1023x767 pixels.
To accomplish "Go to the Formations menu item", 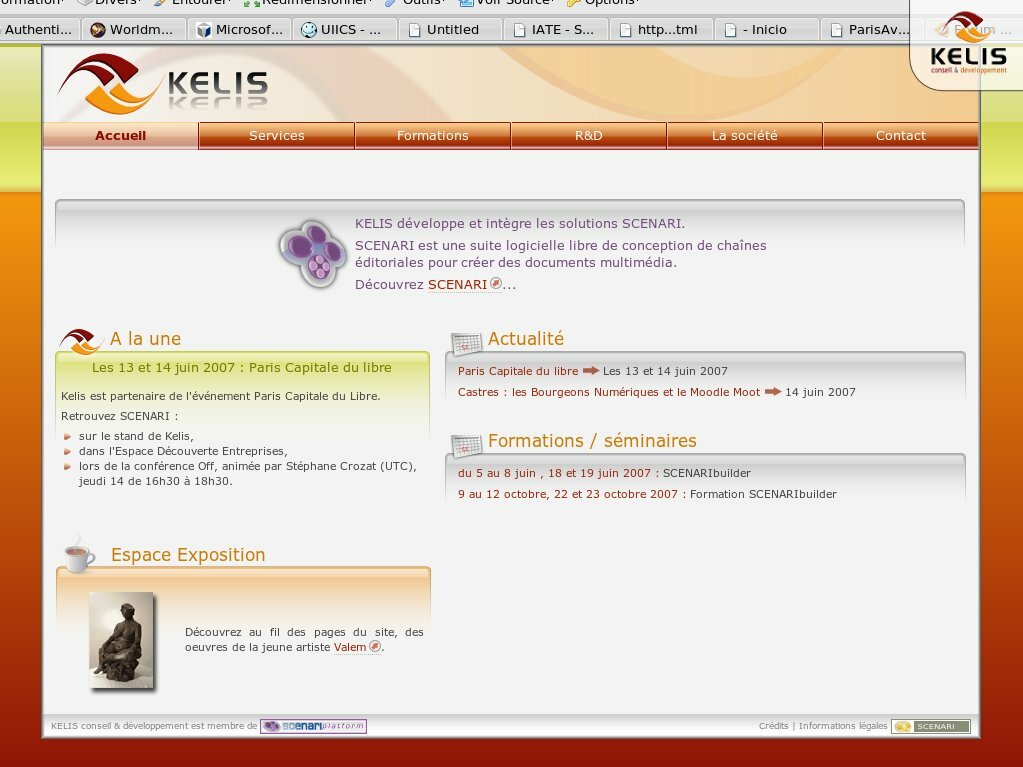I will (433, 136).
